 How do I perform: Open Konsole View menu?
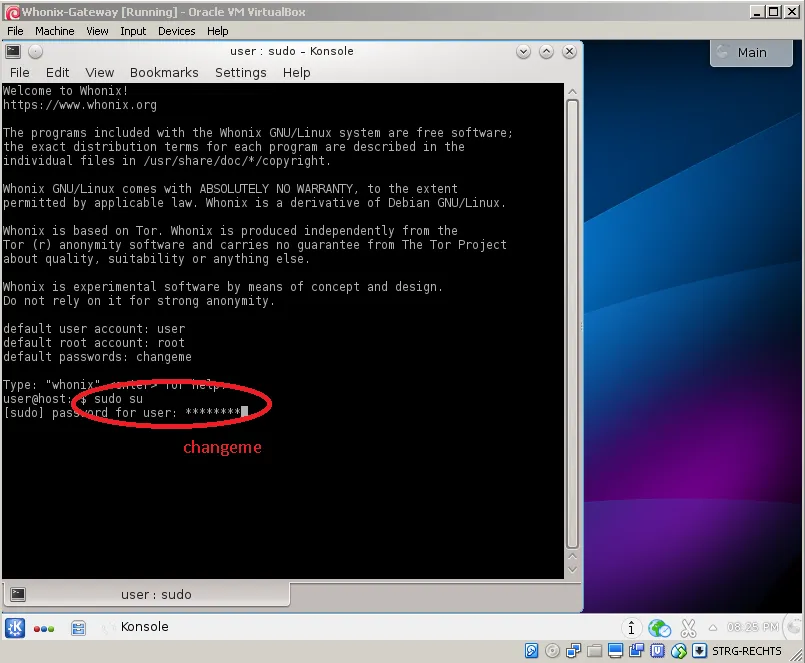point(100,72)
